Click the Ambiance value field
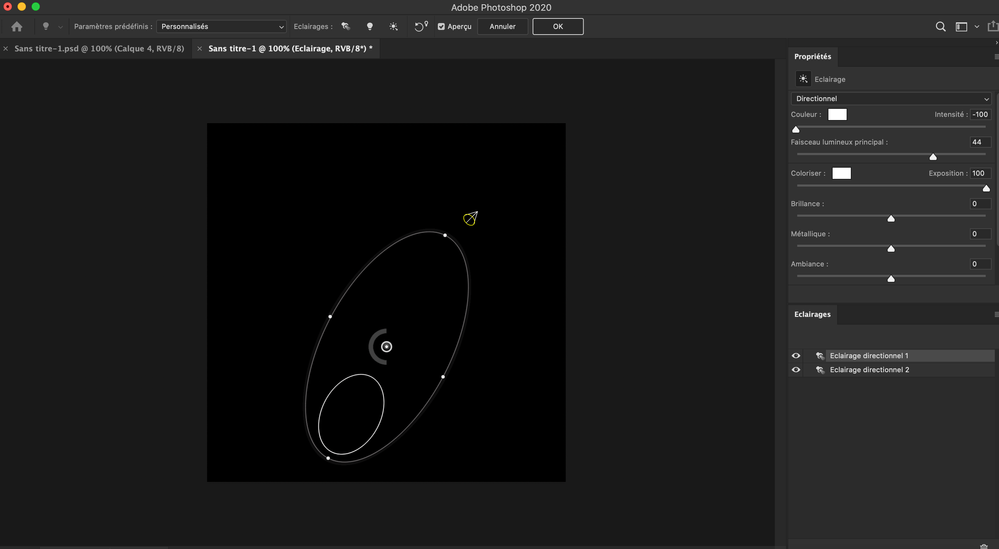 click(x=980, y=264)
